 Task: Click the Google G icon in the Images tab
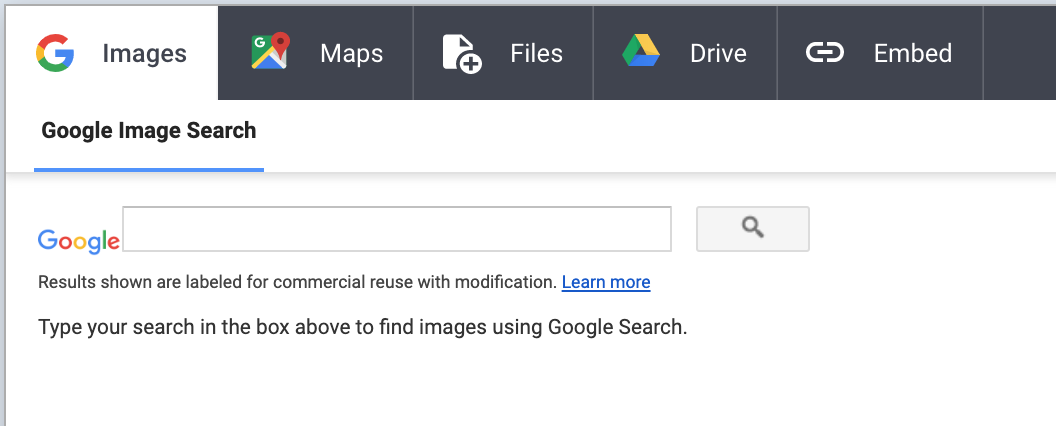[55, 53]
